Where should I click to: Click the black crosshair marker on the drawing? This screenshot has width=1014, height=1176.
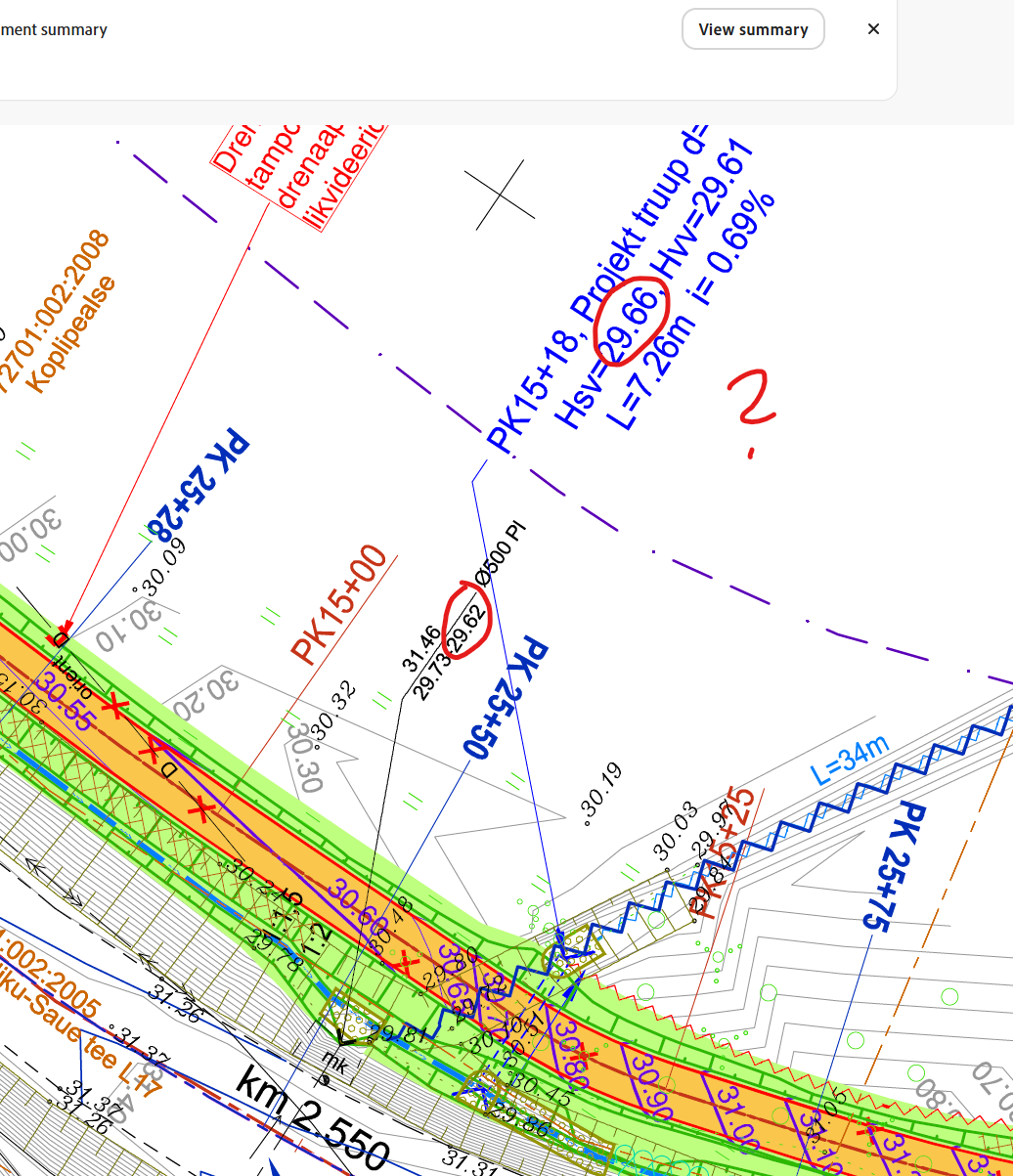500,195
